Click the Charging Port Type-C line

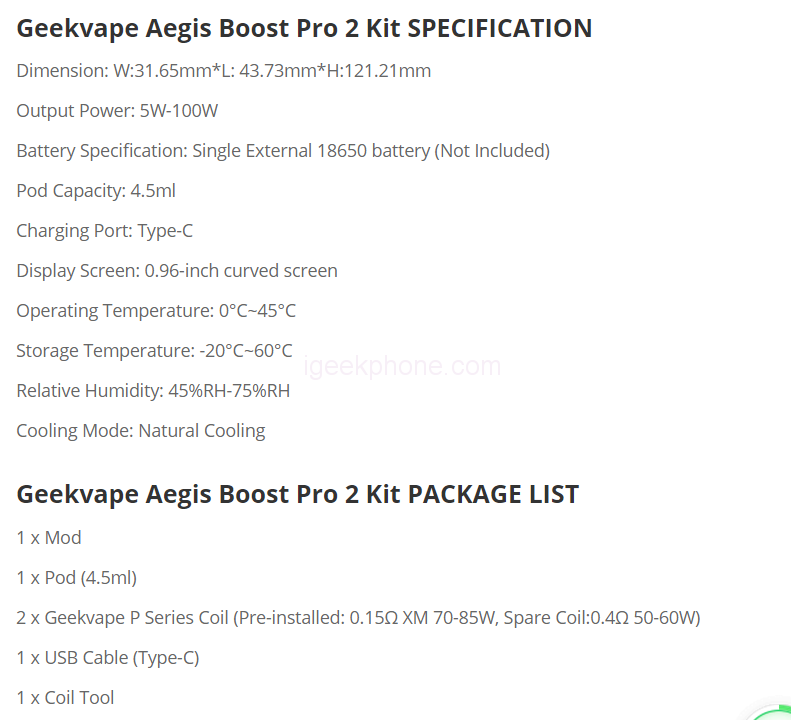point(105,231)
